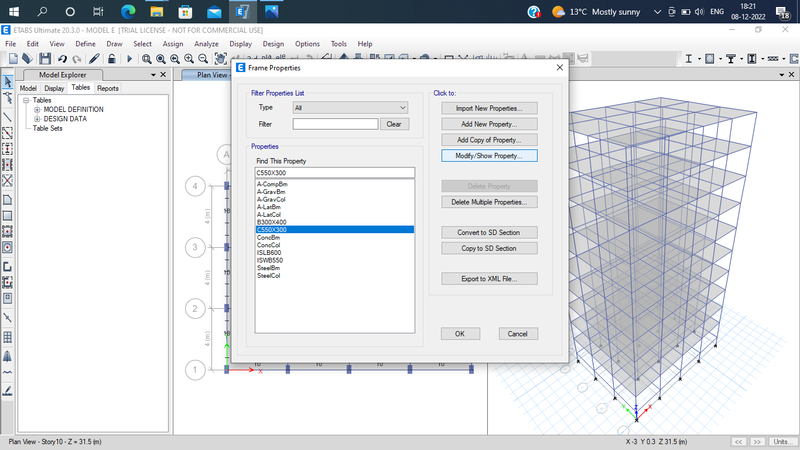The image size is (800, 450).
Task: Click the steel I-section design icon
Action: (688, 59)
